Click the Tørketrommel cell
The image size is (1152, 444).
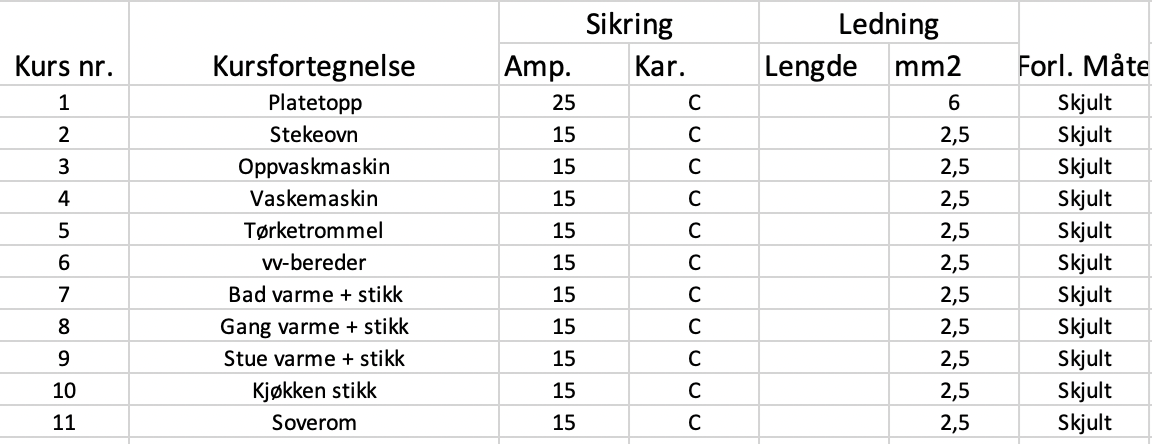[x=314, y=230]
